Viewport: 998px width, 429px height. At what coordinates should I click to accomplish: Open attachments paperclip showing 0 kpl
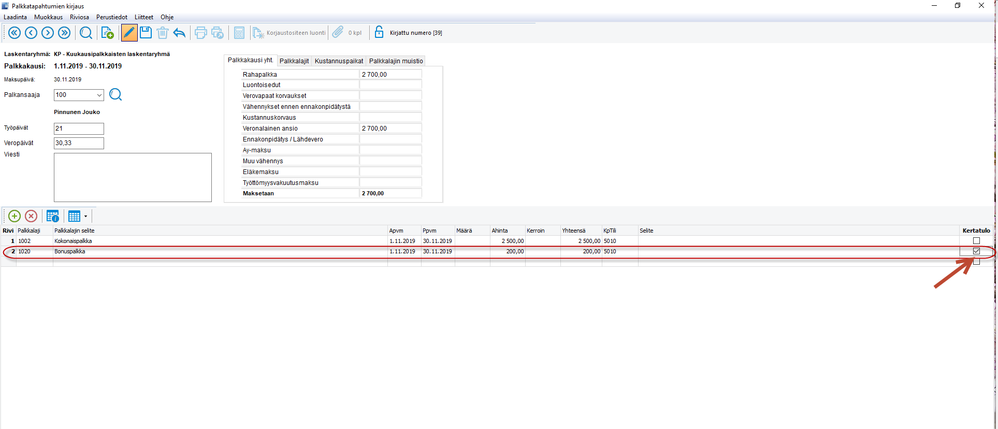(x=347, y=32)
